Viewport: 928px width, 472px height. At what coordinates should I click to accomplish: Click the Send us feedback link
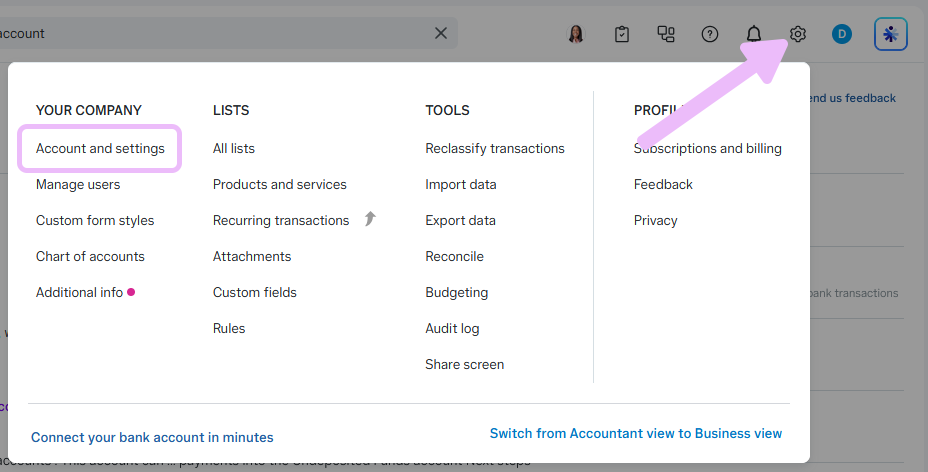click(x=852, y=98)
